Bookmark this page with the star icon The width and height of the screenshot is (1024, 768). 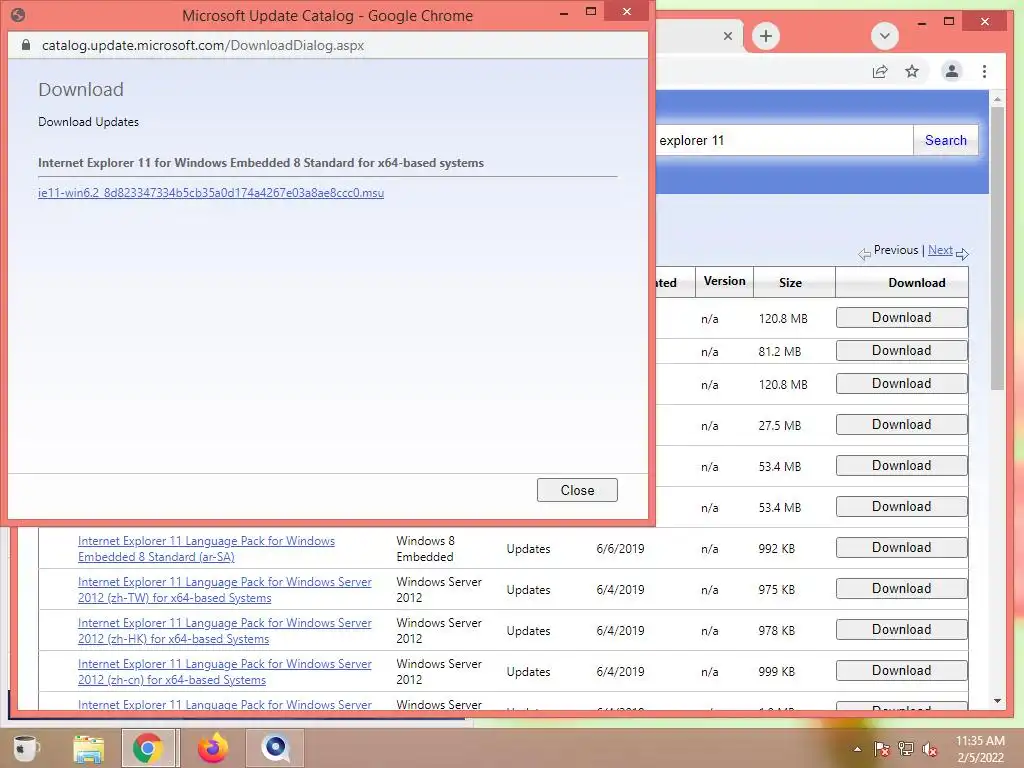coord(912,71)
